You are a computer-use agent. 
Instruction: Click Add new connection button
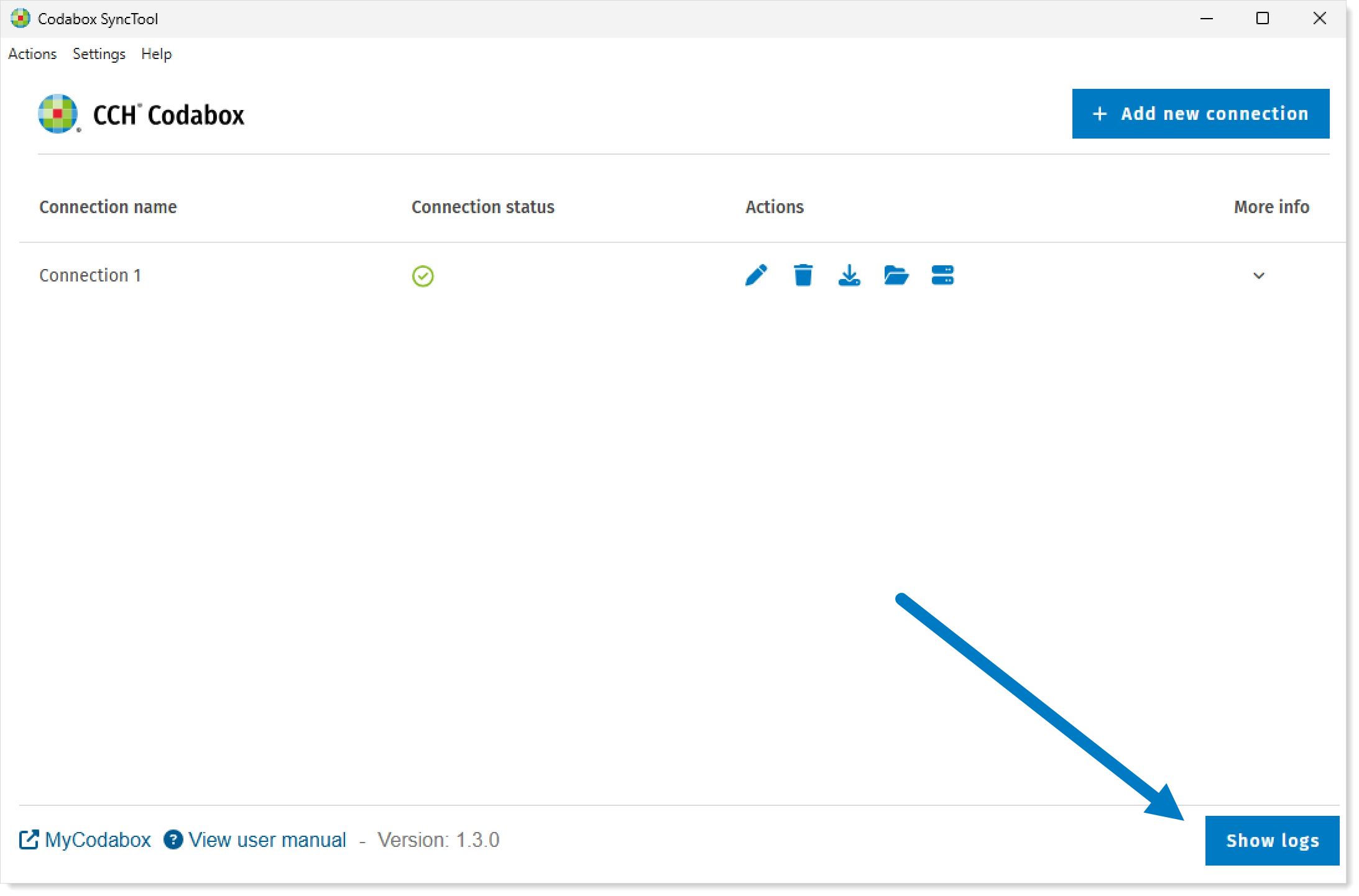(1200, 114)
